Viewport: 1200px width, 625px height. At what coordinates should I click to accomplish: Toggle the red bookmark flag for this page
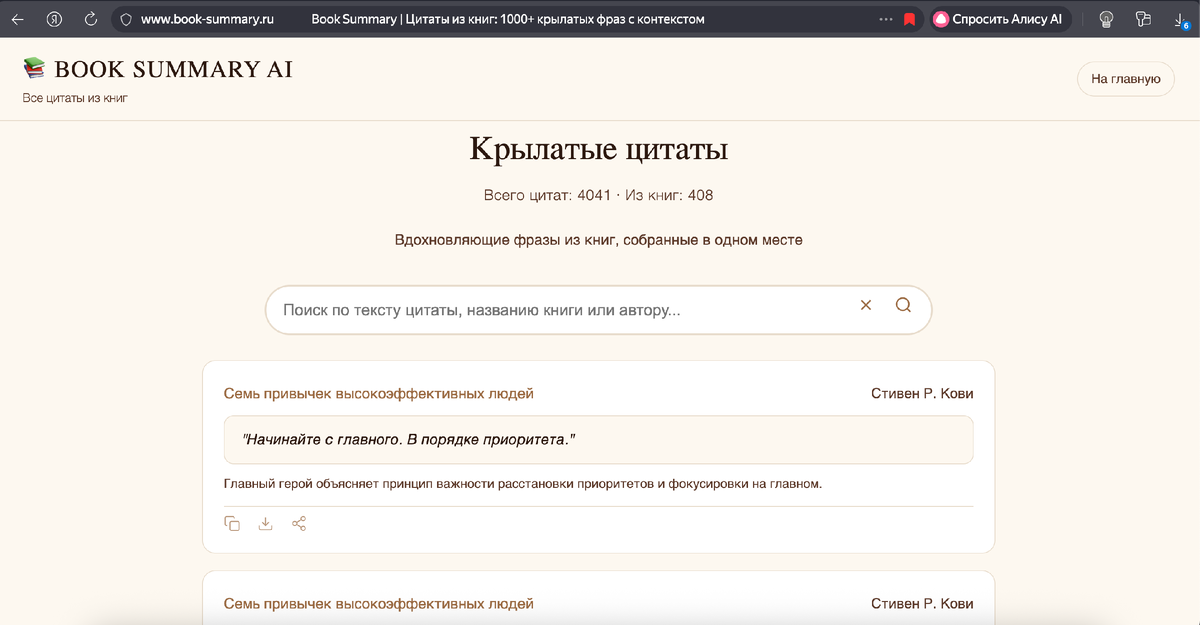[909, 18]
